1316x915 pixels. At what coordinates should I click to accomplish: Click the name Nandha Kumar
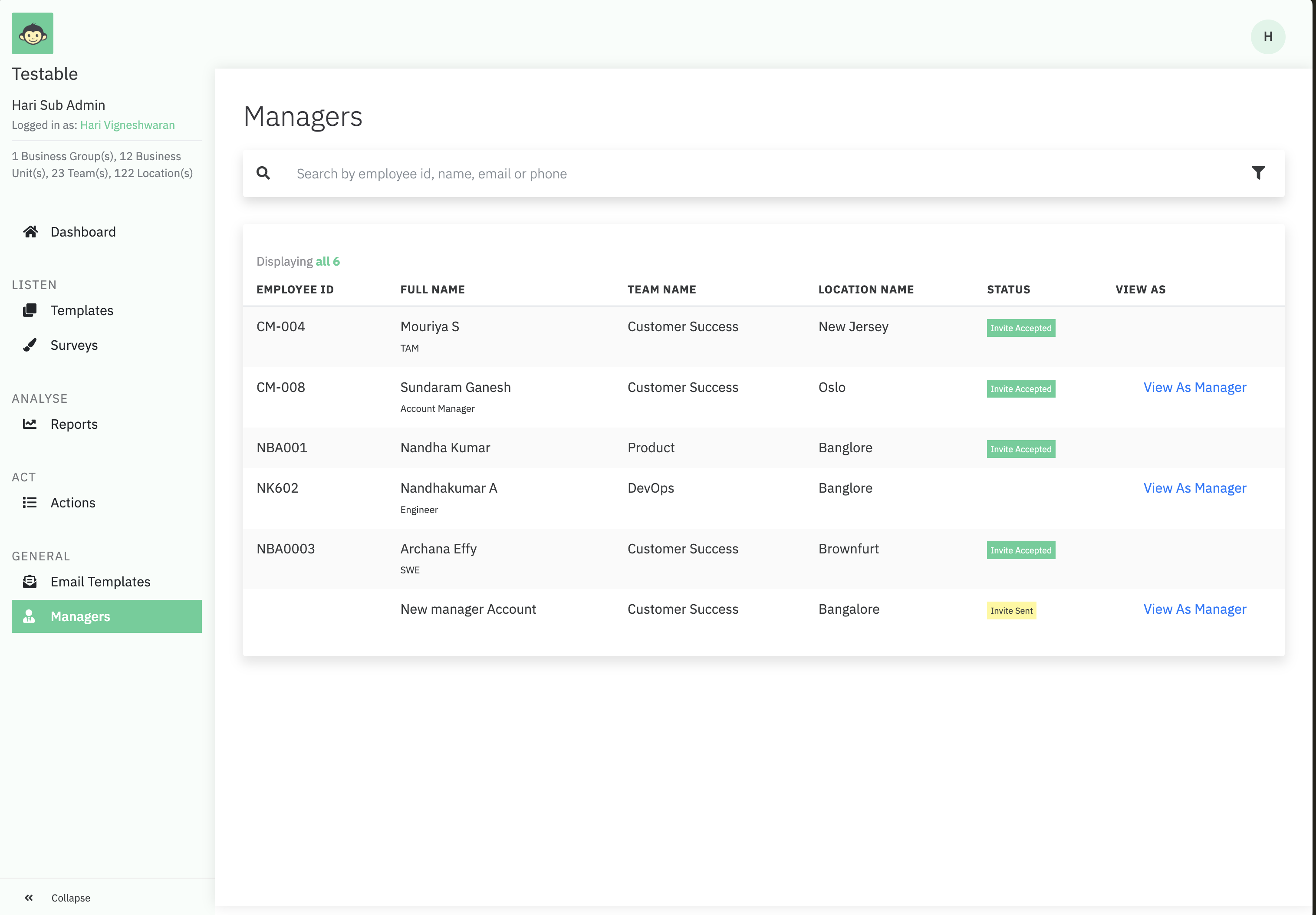[x=445, y=448]
